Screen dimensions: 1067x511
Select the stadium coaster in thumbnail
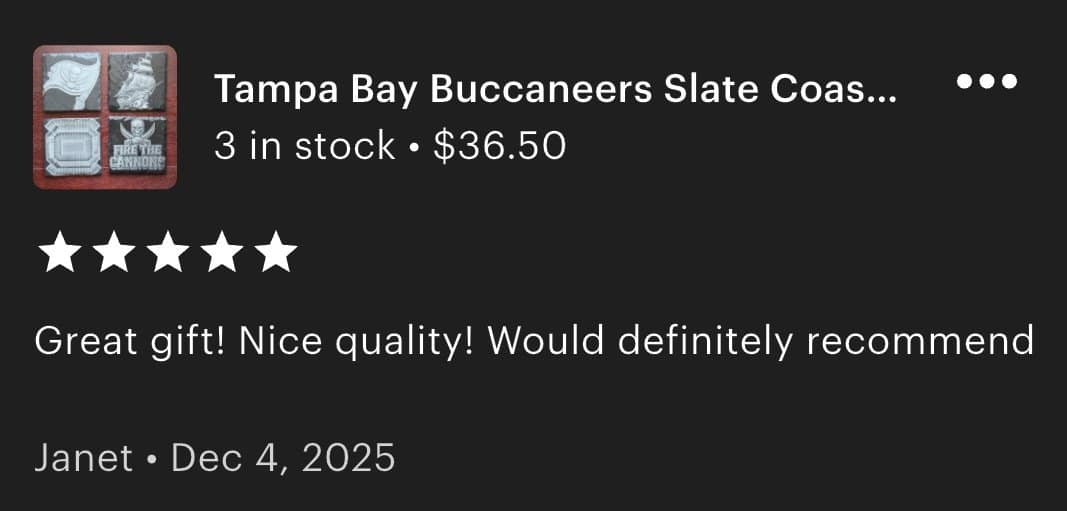71,149
